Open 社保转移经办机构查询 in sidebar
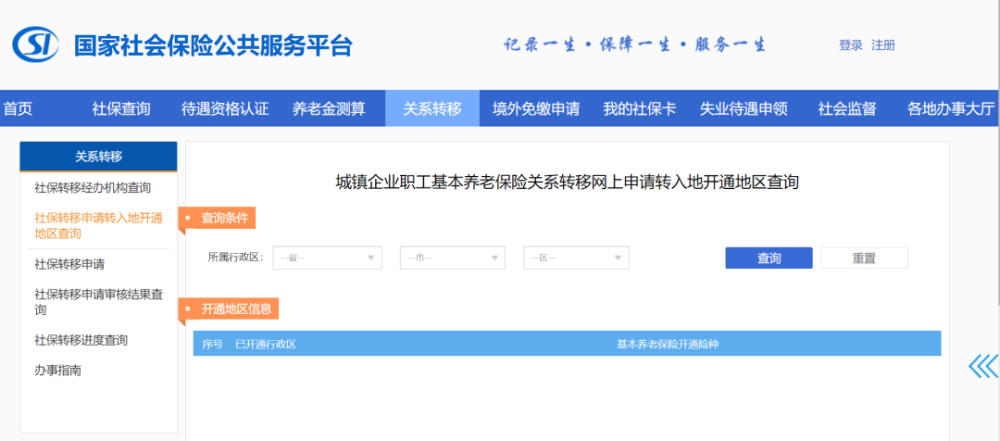This screenshot has height=441, width=1000. coord(92,188)
